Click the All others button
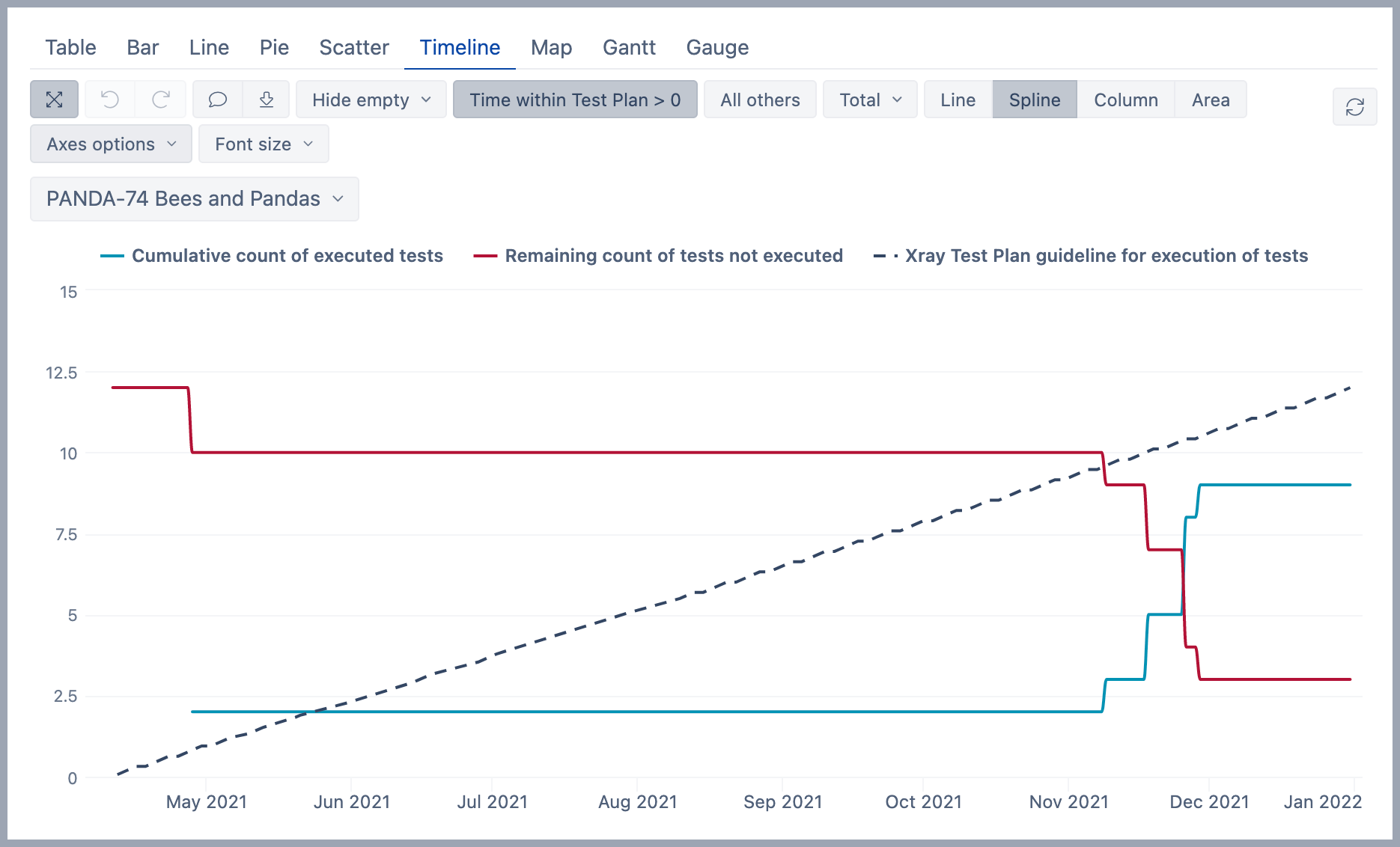1400x847 pixels. coord(760,100)
